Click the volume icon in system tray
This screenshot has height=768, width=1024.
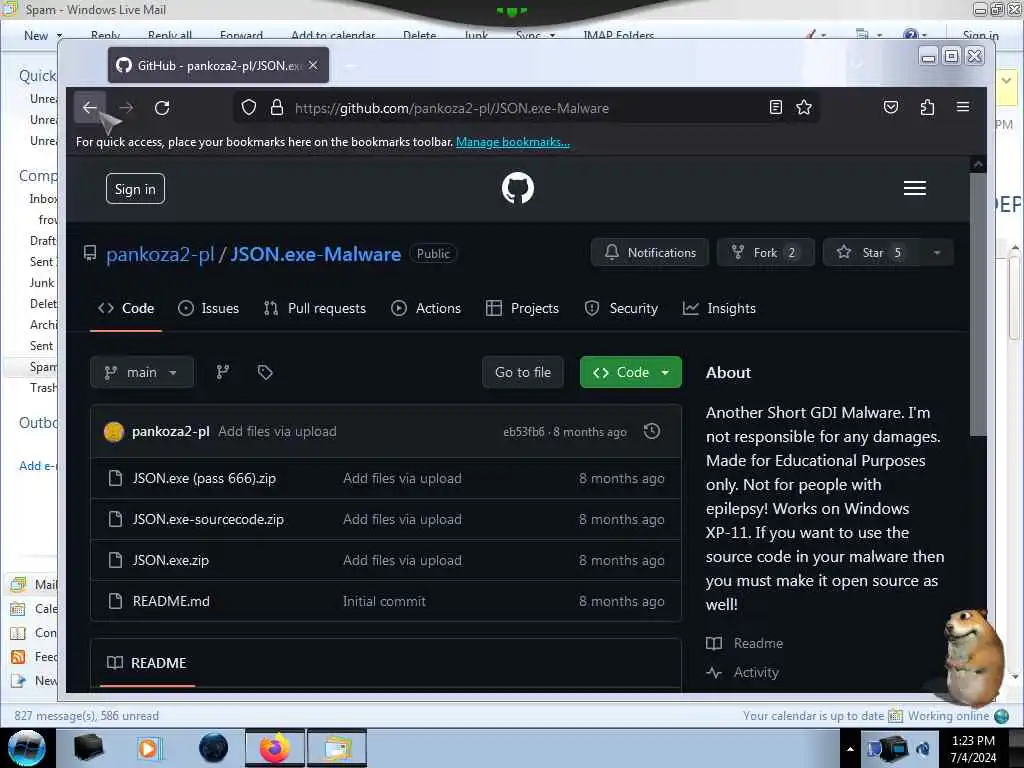tap(923, 749)
